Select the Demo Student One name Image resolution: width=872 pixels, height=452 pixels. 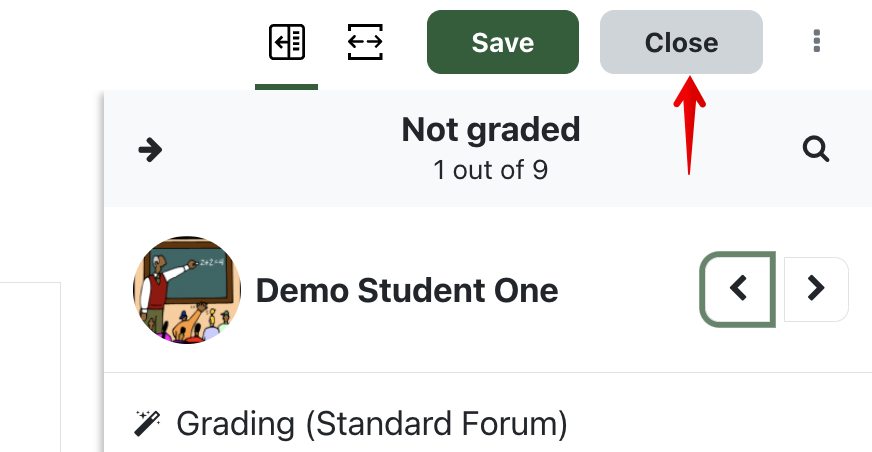407,291
